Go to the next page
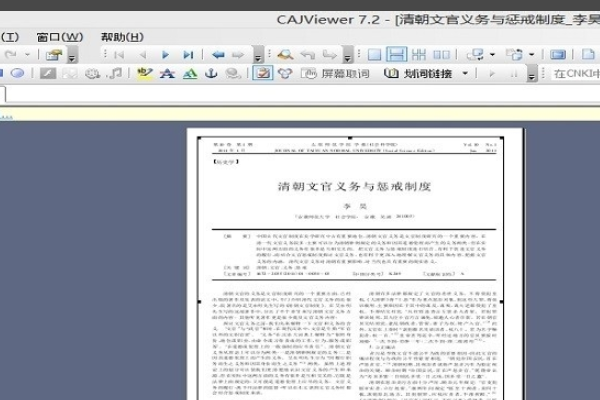600x400 pixels. (165, 55)
